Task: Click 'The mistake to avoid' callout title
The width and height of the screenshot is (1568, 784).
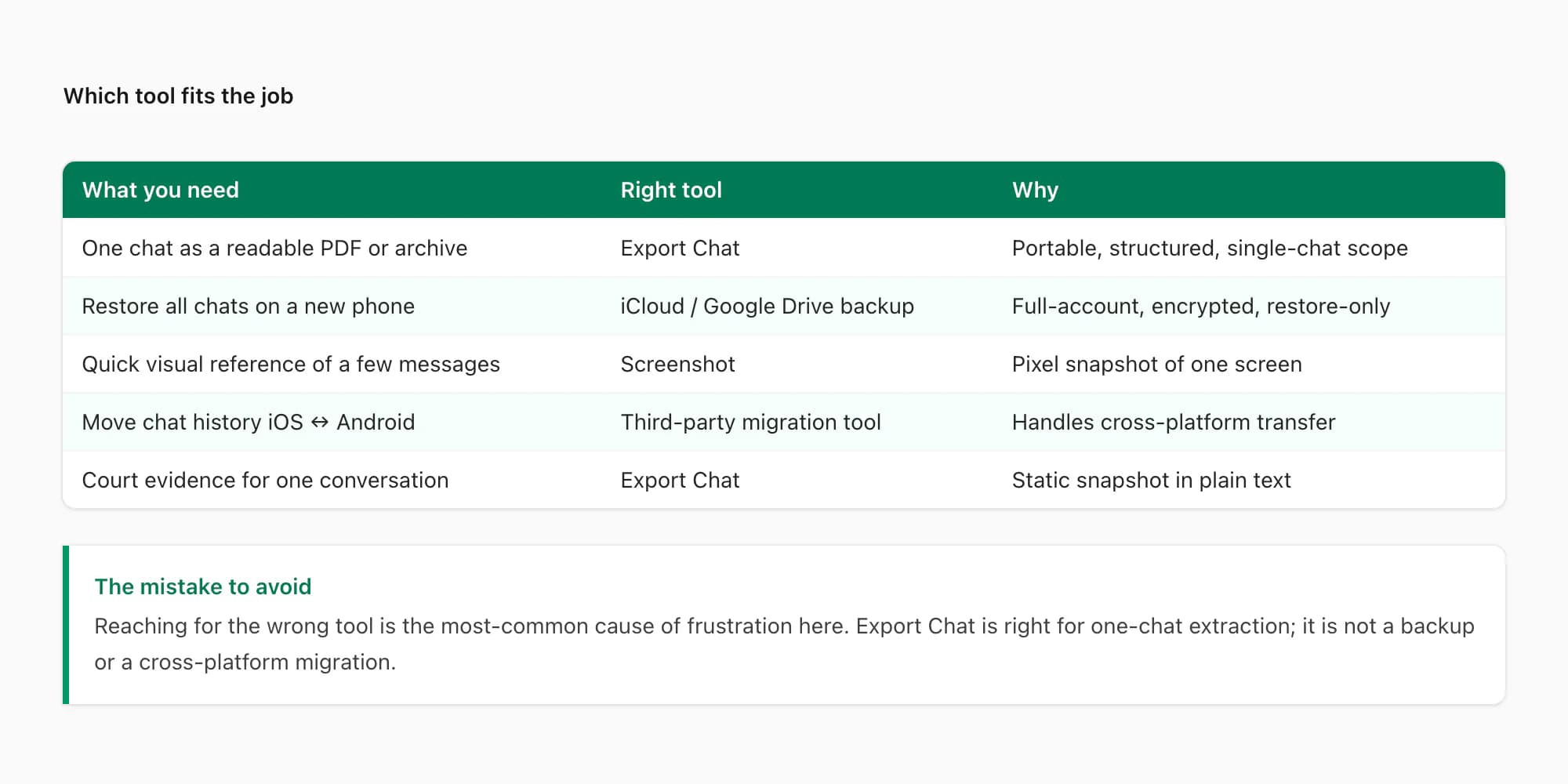Action: click(202, 586)
